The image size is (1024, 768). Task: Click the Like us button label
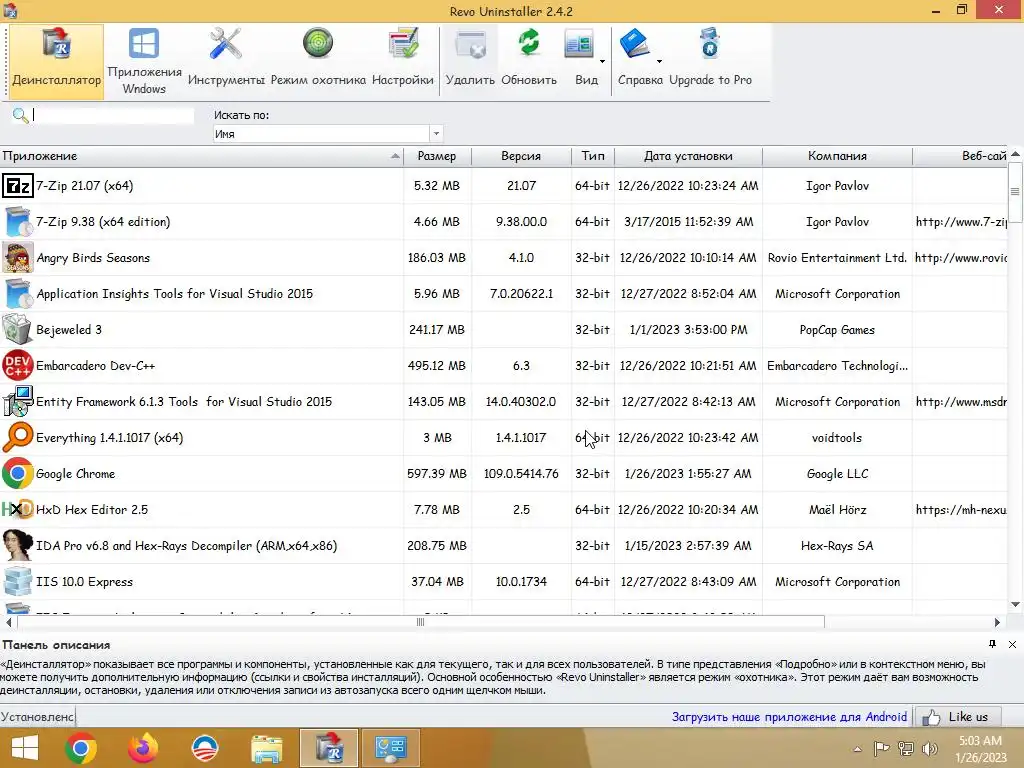coord(968,717)
